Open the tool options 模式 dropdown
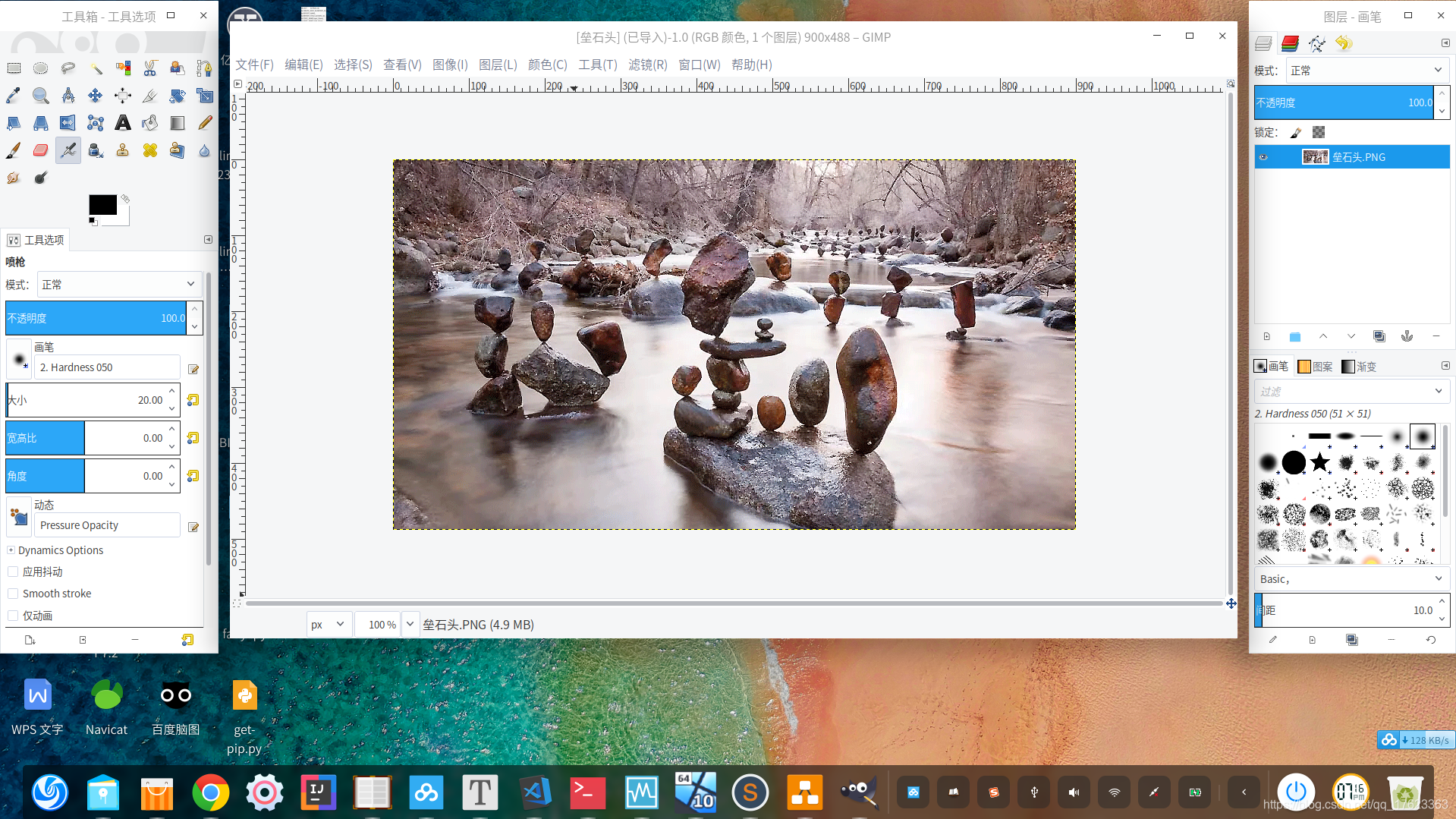This screenshot has width=1456, height=819. click(x=119, y=285)
